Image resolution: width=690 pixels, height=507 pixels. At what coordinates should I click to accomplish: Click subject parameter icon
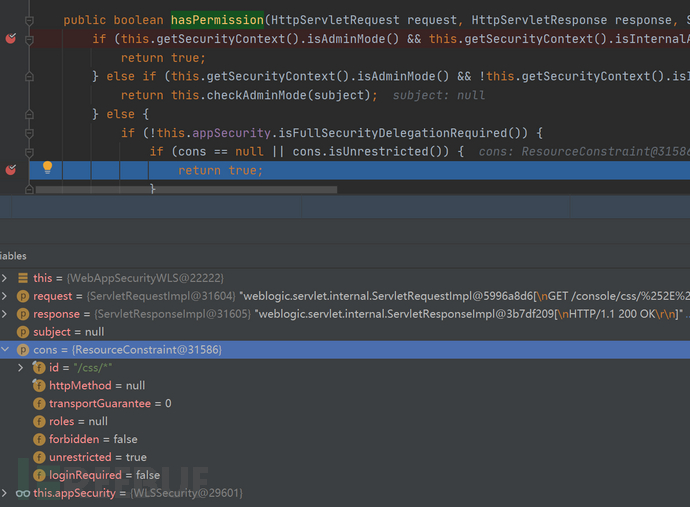(23, 332)
